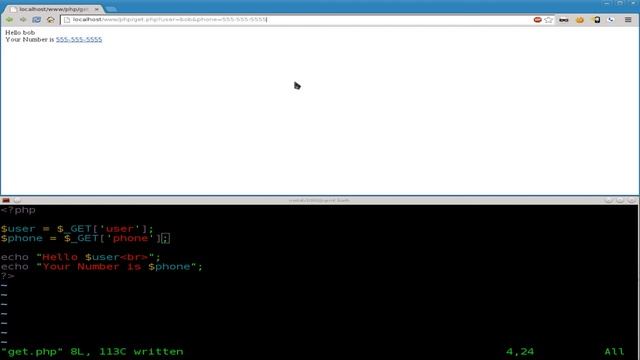Click the 'get.php 8L, 113C written' status
The image size is (640, 360).
click(93, 351)
